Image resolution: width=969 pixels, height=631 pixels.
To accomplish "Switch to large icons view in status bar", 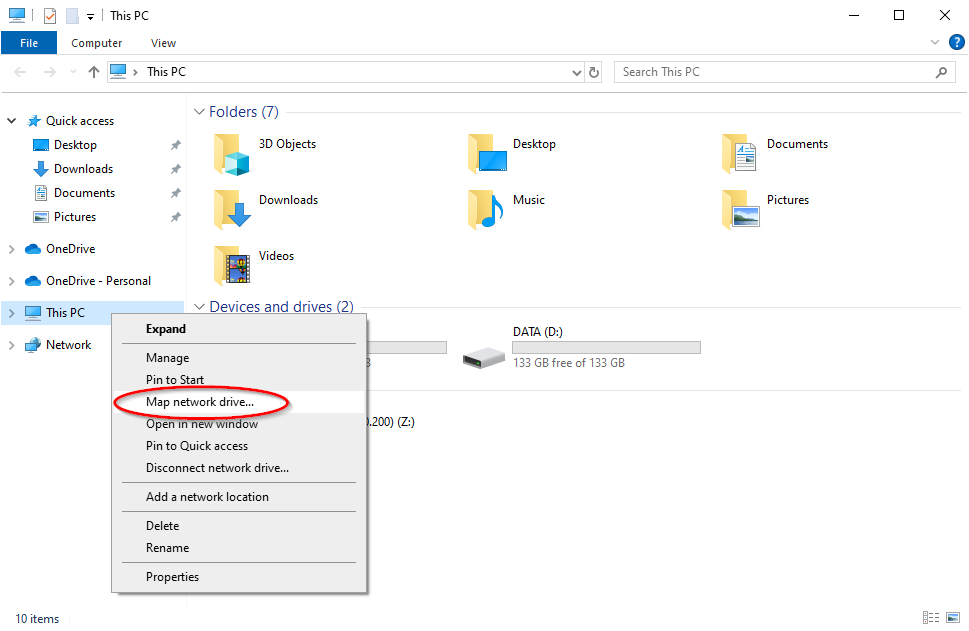I will pos(955,618).
